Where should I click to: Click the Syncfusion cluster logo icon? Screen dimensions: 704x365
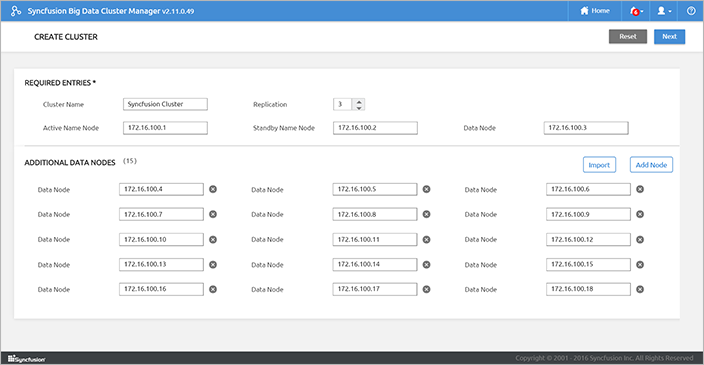point(16,11)
